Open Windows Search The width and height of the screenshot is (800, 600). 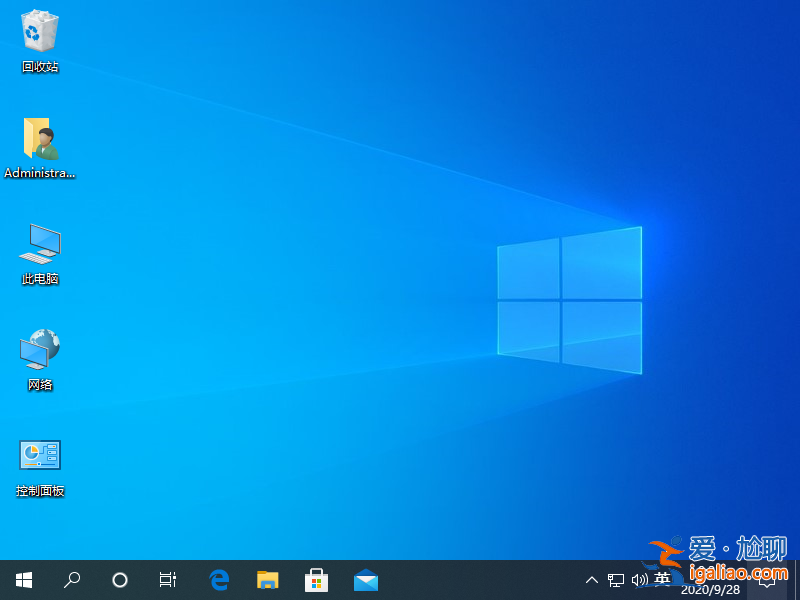71,580
